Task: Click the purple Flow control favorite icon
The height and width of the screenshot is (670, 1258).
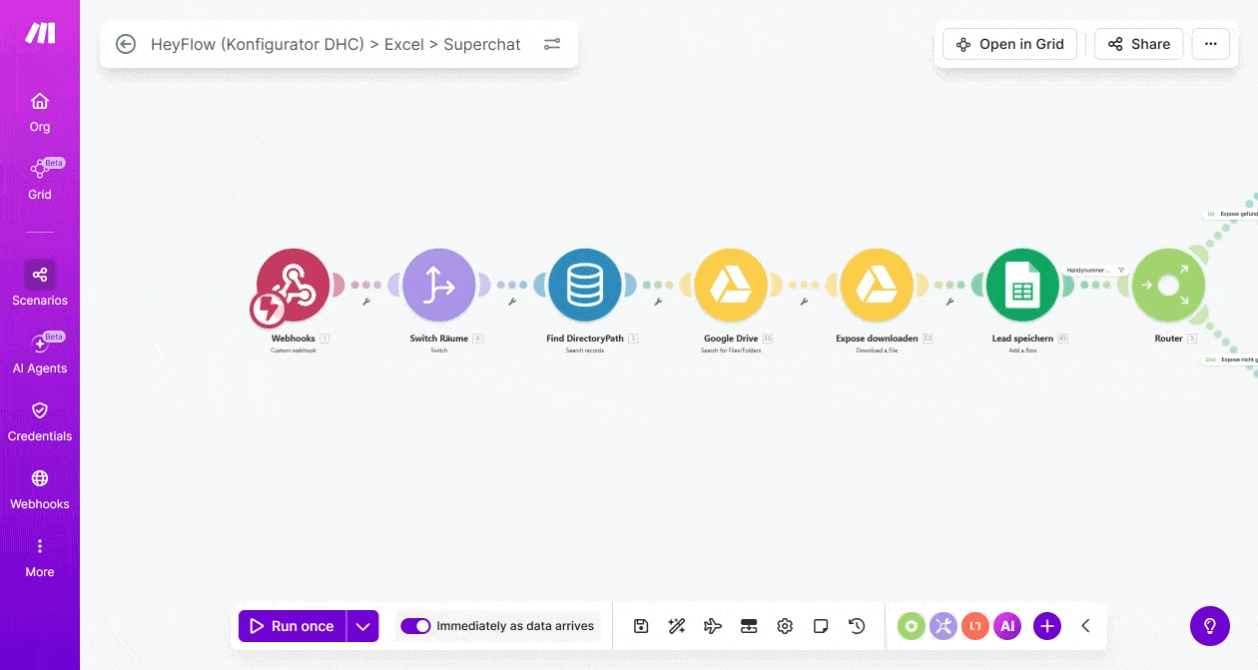Action: [943, 626]
